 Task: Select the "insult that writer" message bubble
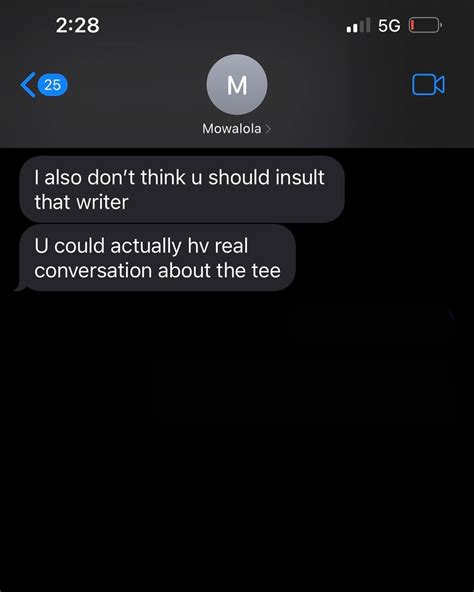tap(182, 189)
